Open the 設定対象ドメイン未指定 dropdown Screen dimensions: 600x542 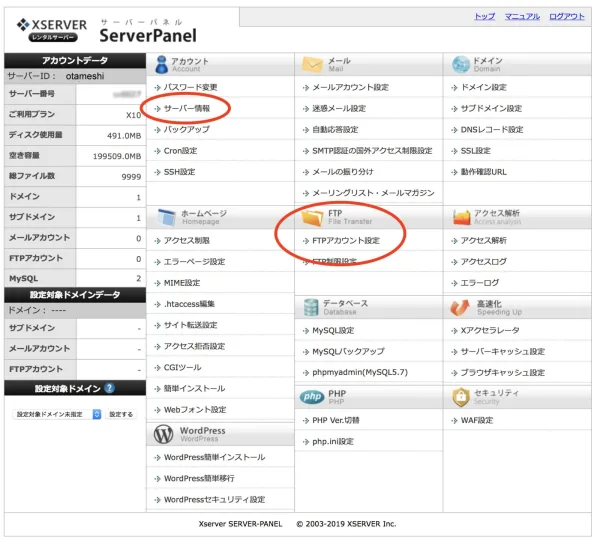(x=57, y=414)
